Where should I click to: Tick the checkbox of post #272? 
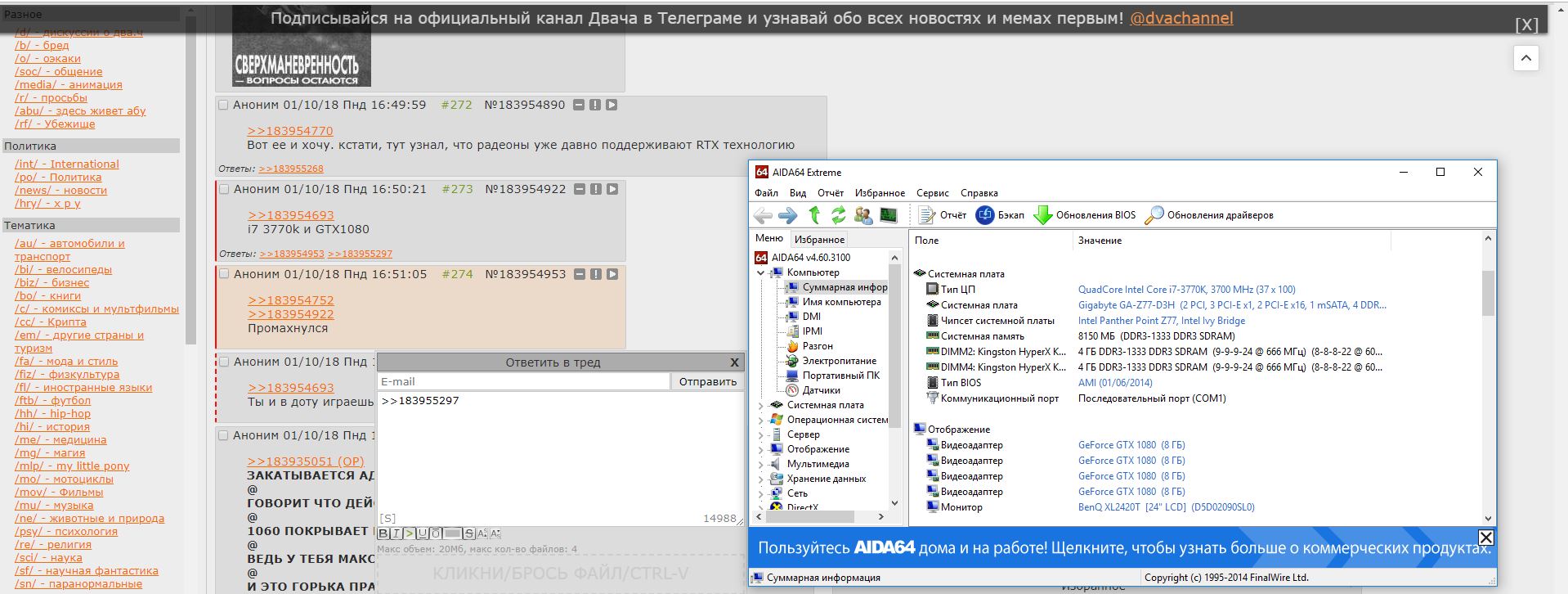pos(223,105)
